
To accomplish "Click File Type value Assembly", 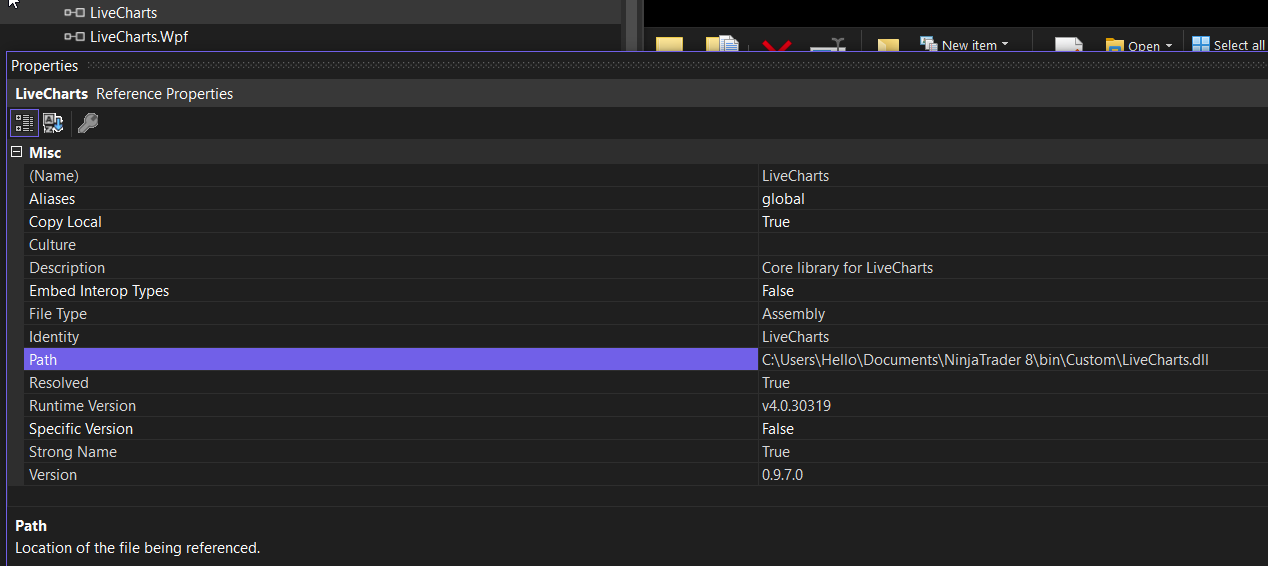I will tap(793, 314).
